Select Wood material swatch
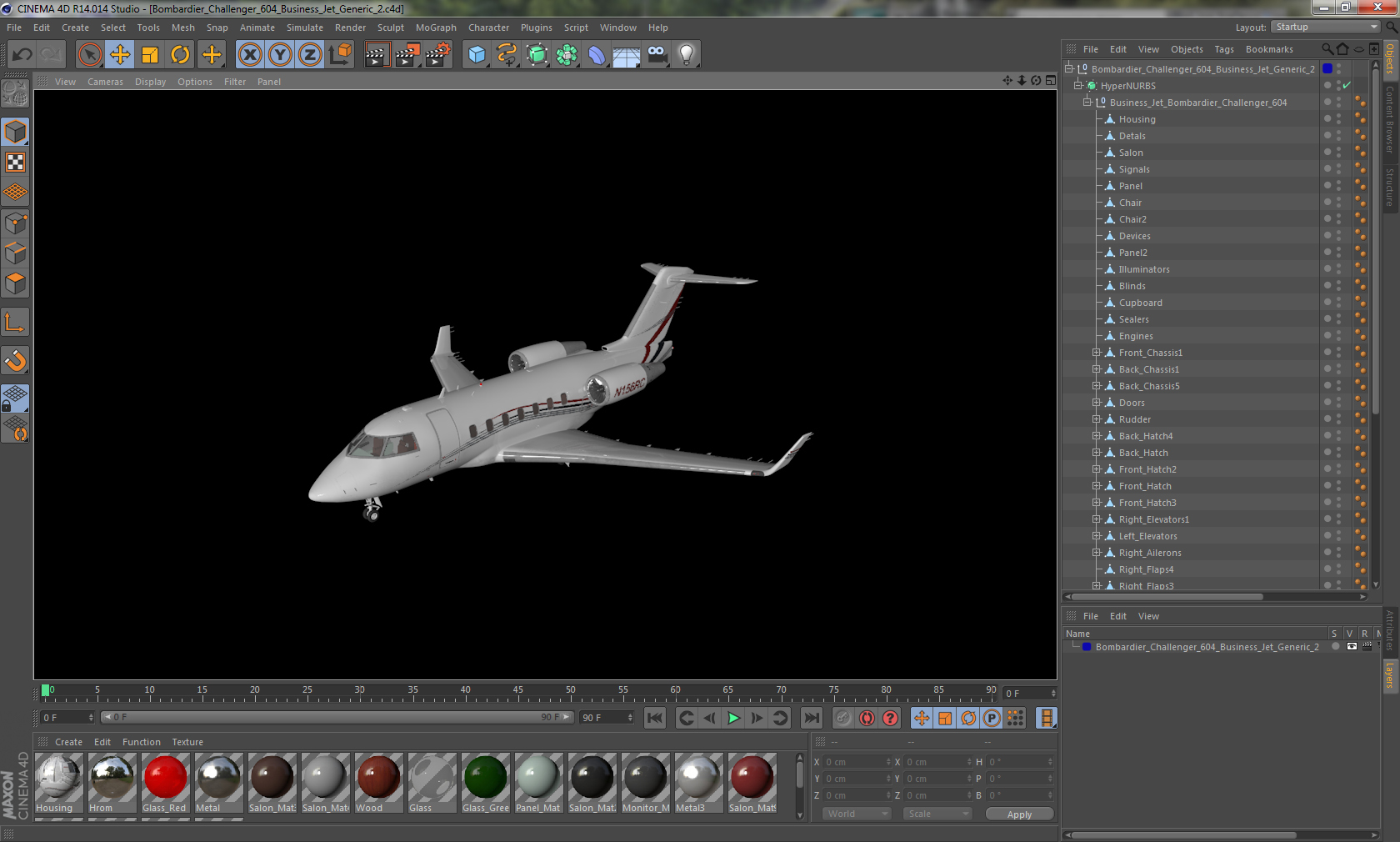1400x842 pixels. (x=378, y=783)
